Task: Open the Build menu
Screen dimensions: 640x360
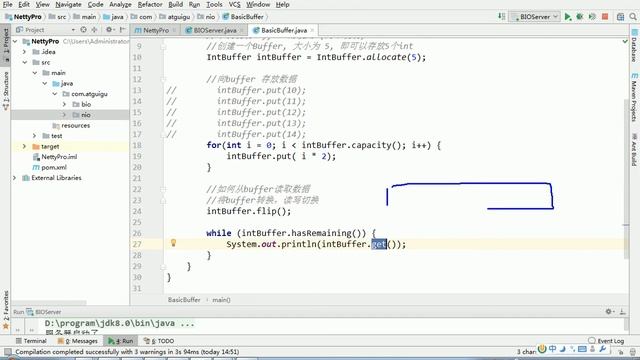Action: (x=176, y=4)
